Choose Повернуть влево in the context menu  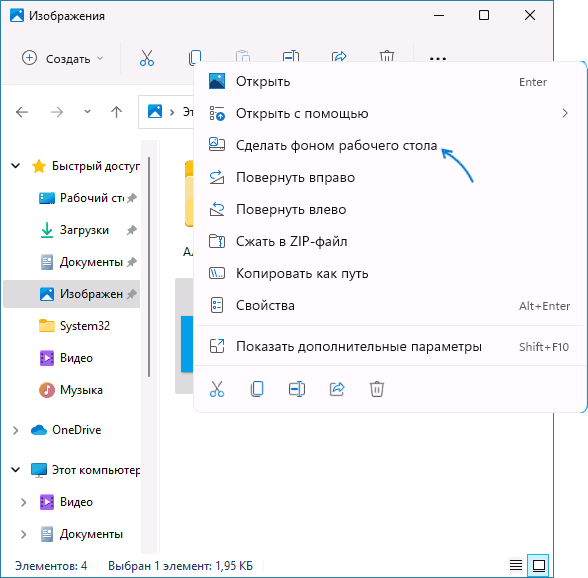390,209
